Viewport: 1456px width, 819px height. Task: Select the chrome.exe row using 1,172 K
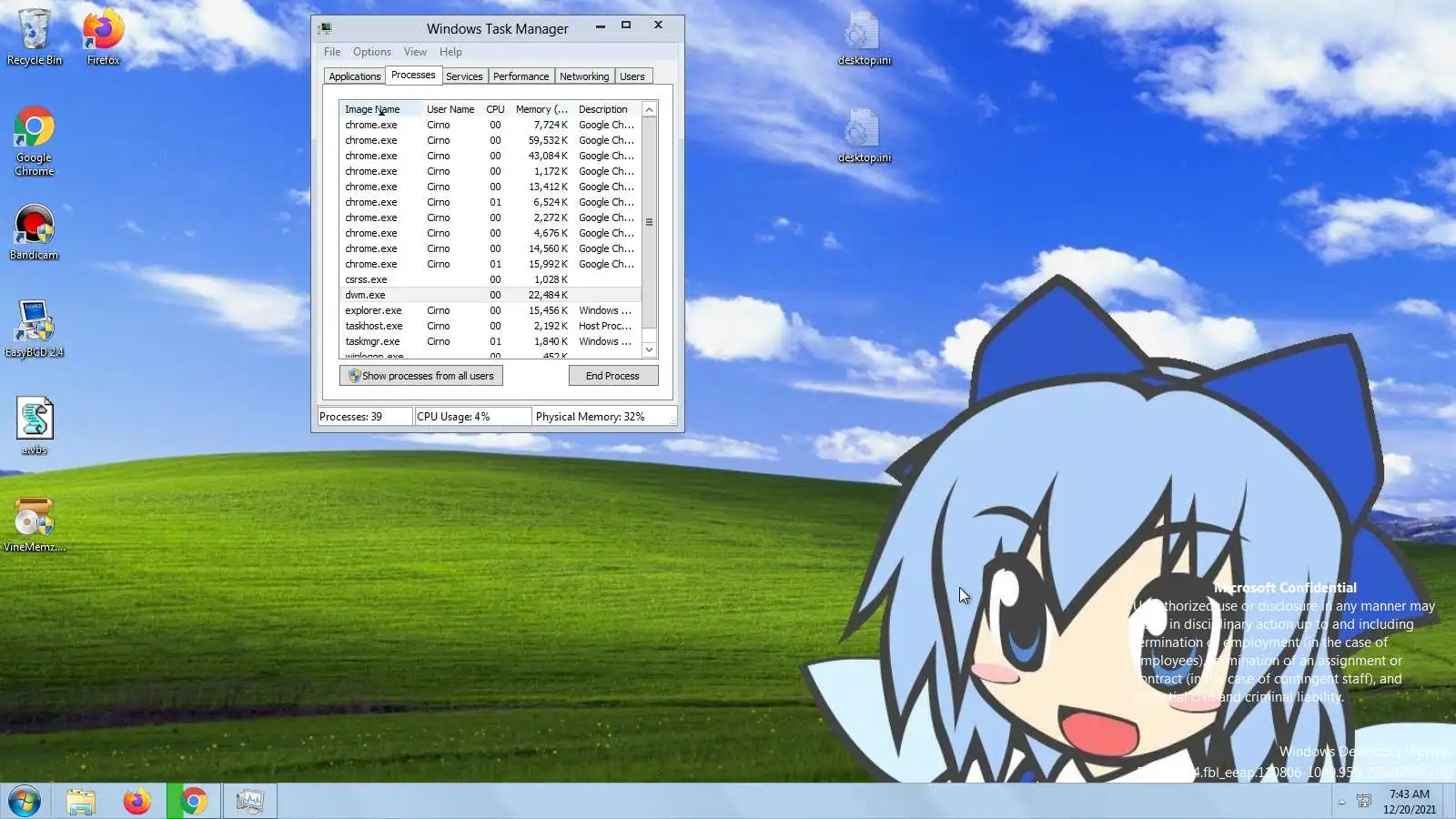[490, 172]
